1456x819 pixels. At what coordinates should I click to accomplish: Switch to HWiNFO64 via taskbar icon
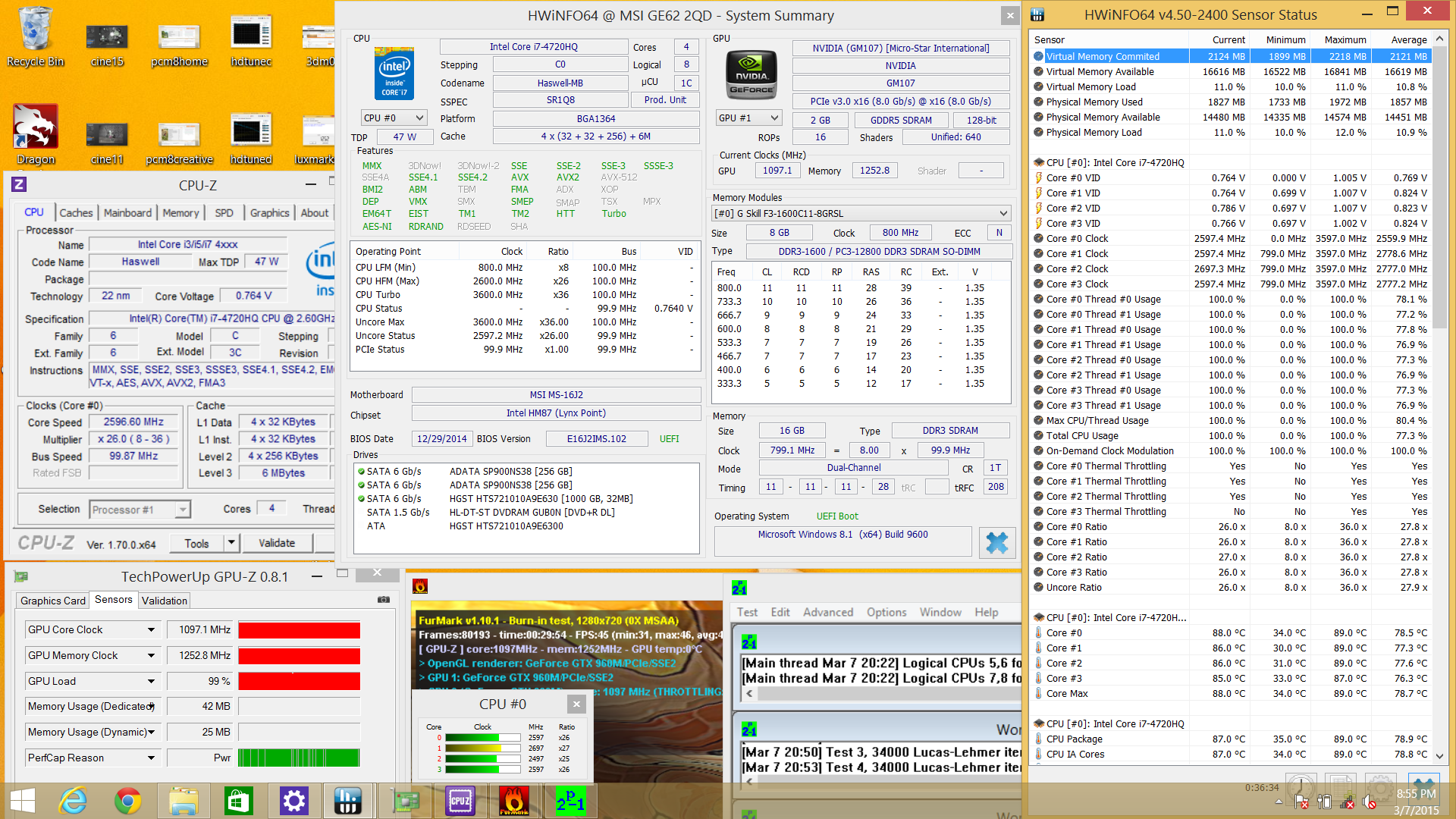click(x=347, y=801)
